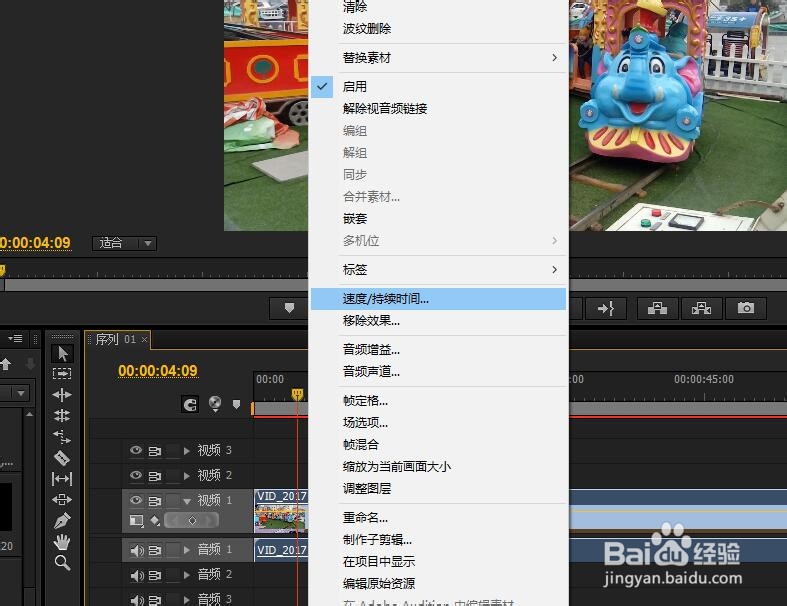The width and height of the screenshot is (787, 606).
Task: Toggle sync lock for Audio 1 track
Action: tap(155, 550)
